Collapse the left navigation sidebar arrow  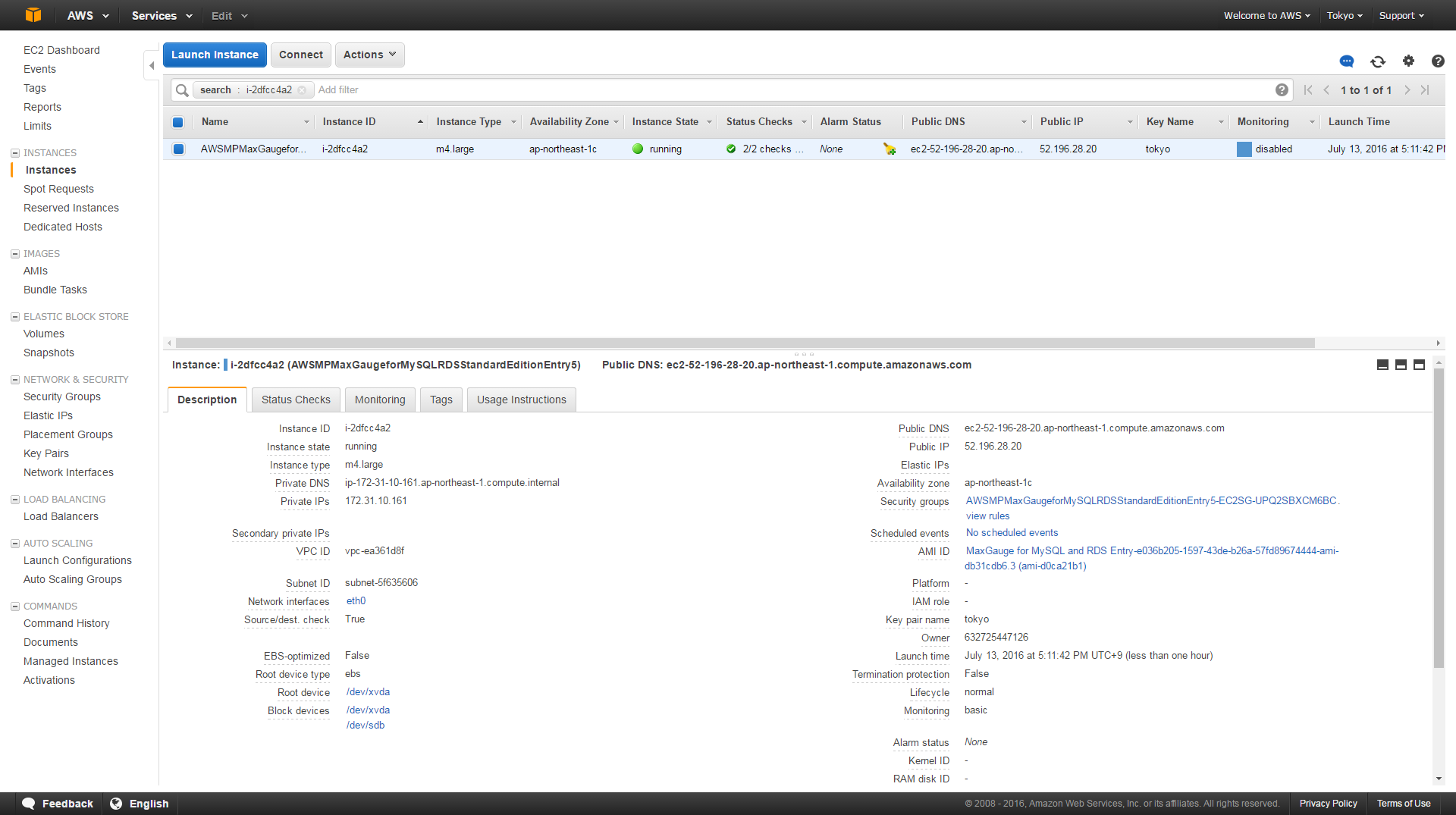click(152, 66)
